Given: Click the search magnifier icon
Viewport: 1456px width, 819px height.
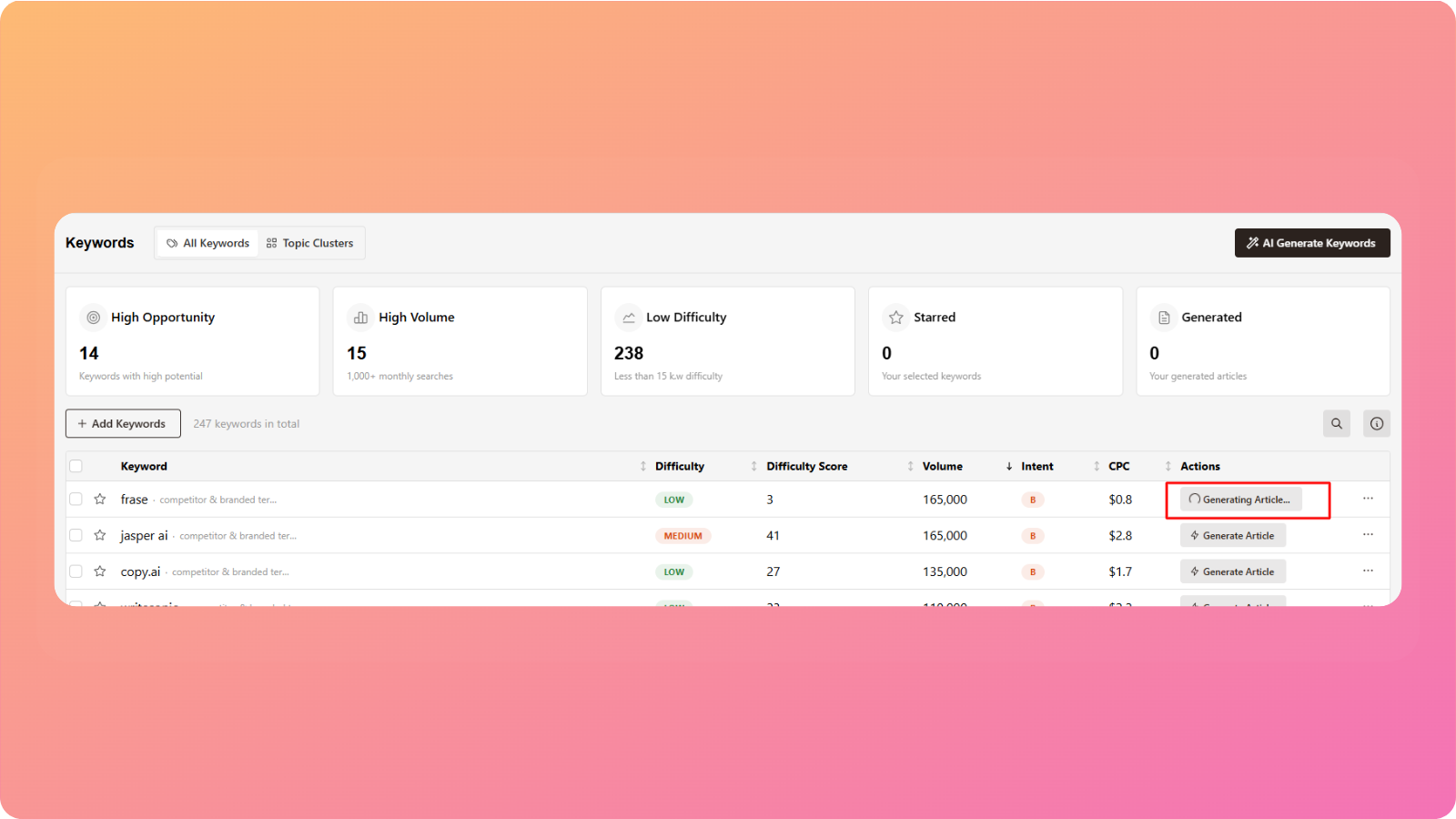Looking at the screenshot, I should tap(1336, 423).
